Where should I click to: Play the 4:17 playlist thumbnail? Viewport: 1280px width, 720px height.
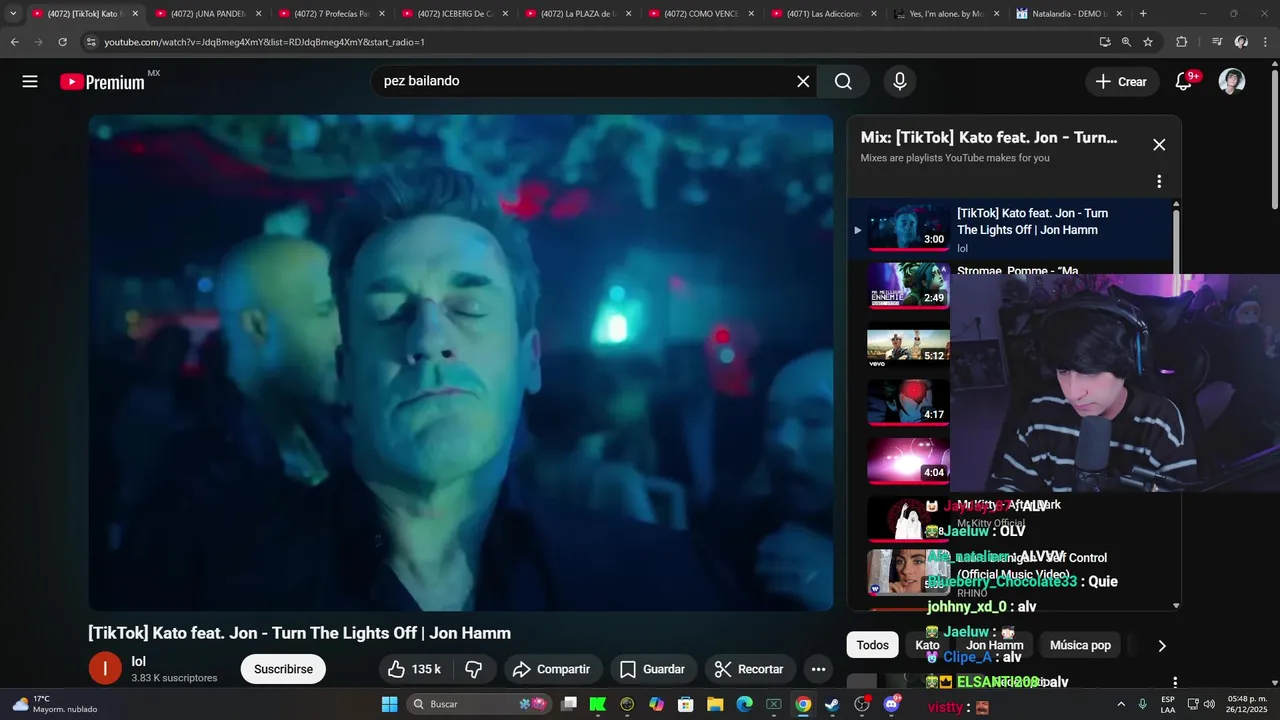(x=908, y=402)
